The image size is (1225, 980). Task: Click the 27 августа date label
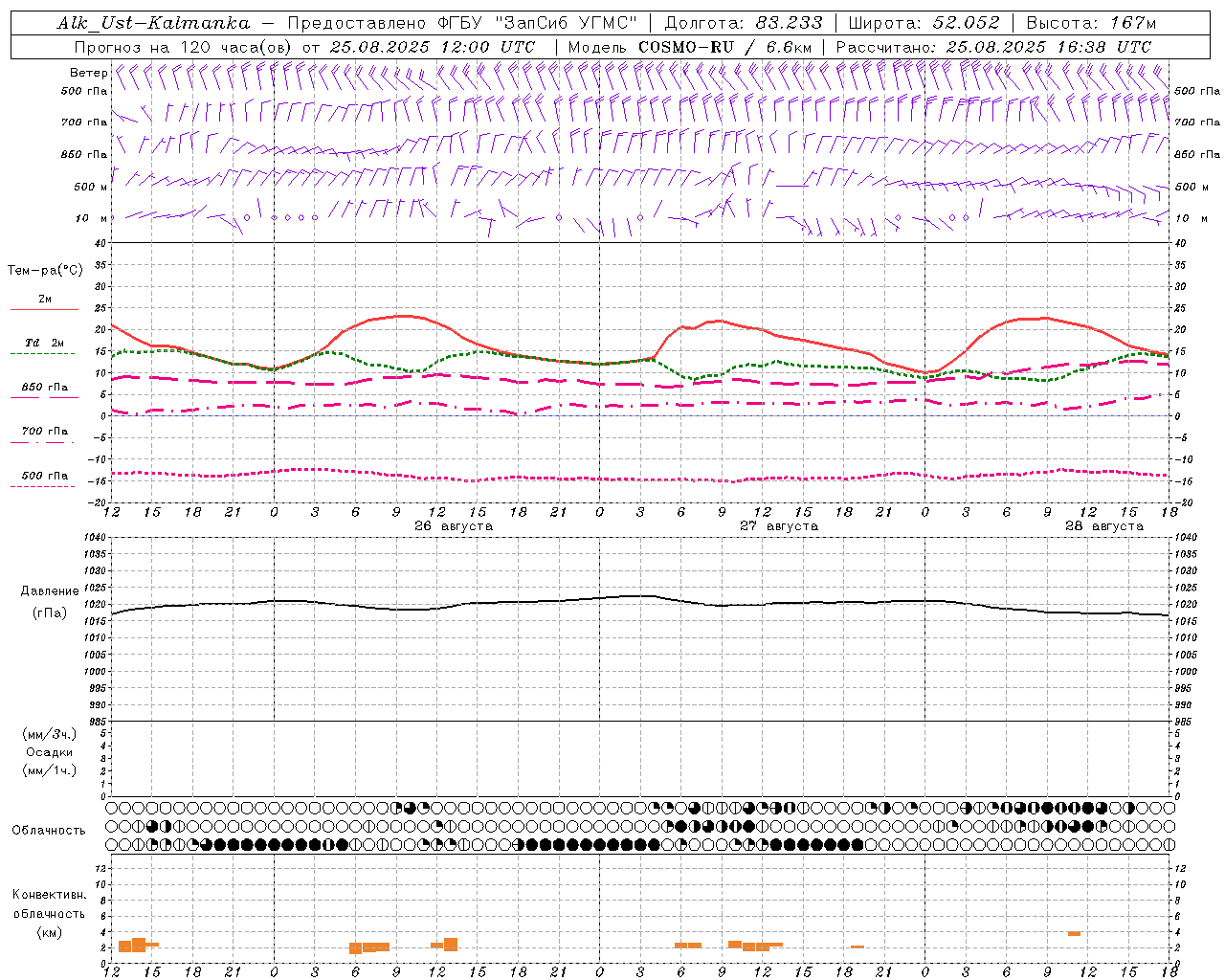pyautogui.click(x=779, y=526)
